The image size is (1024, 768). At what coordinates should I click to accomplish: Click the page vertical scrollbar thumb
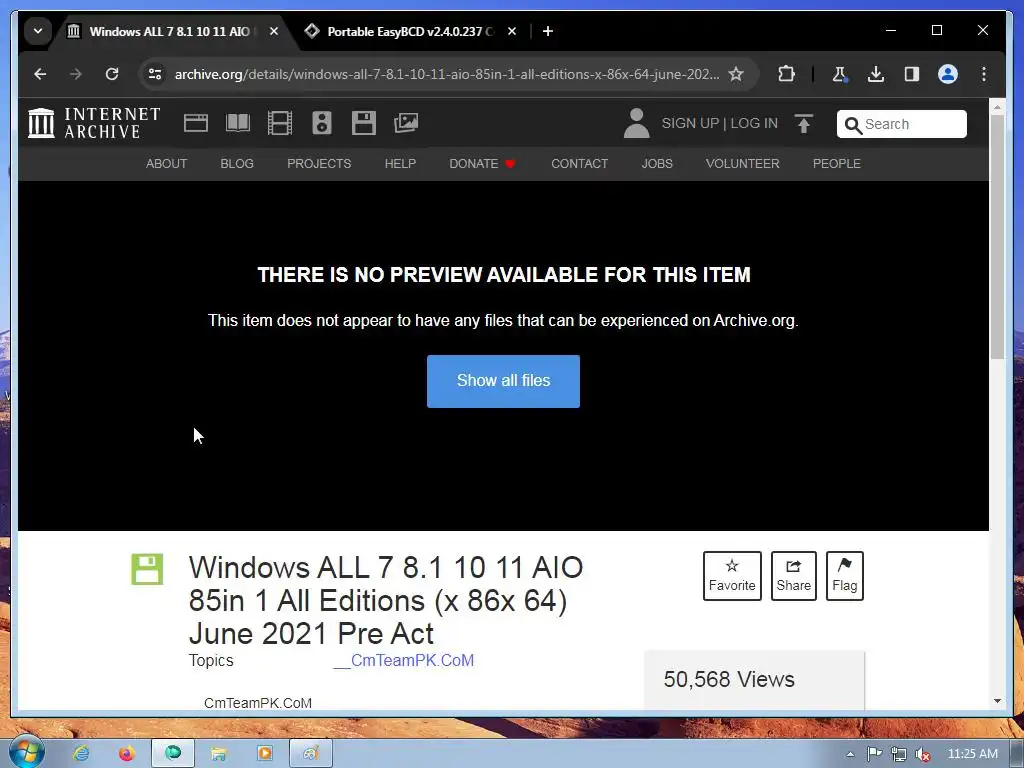coord(997,236)
